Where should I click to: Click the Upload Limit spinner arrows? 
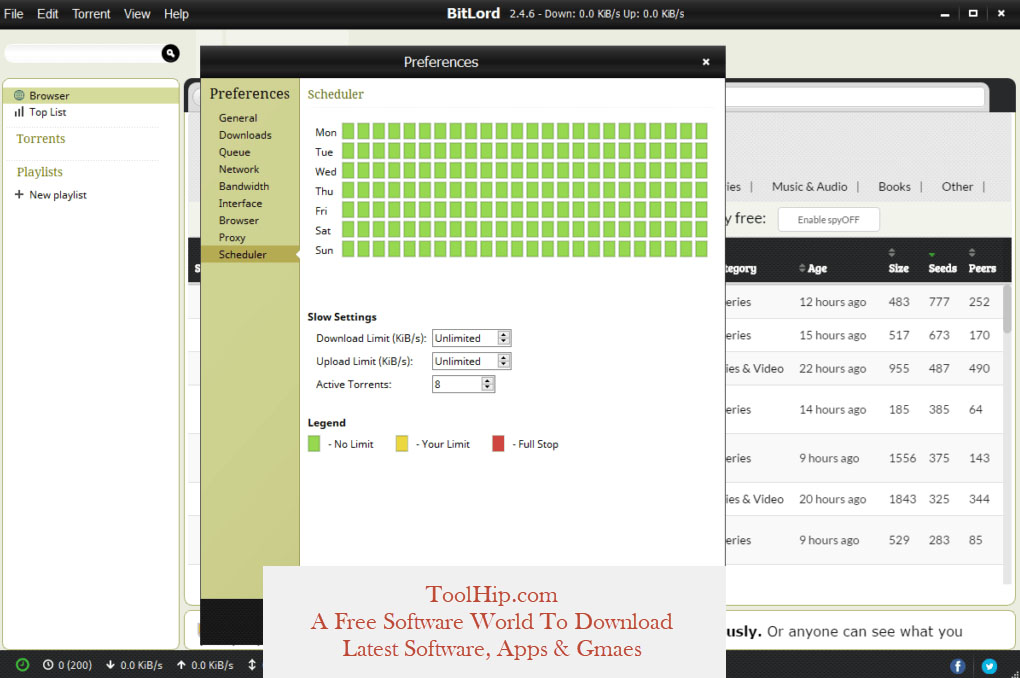(503, 361)
